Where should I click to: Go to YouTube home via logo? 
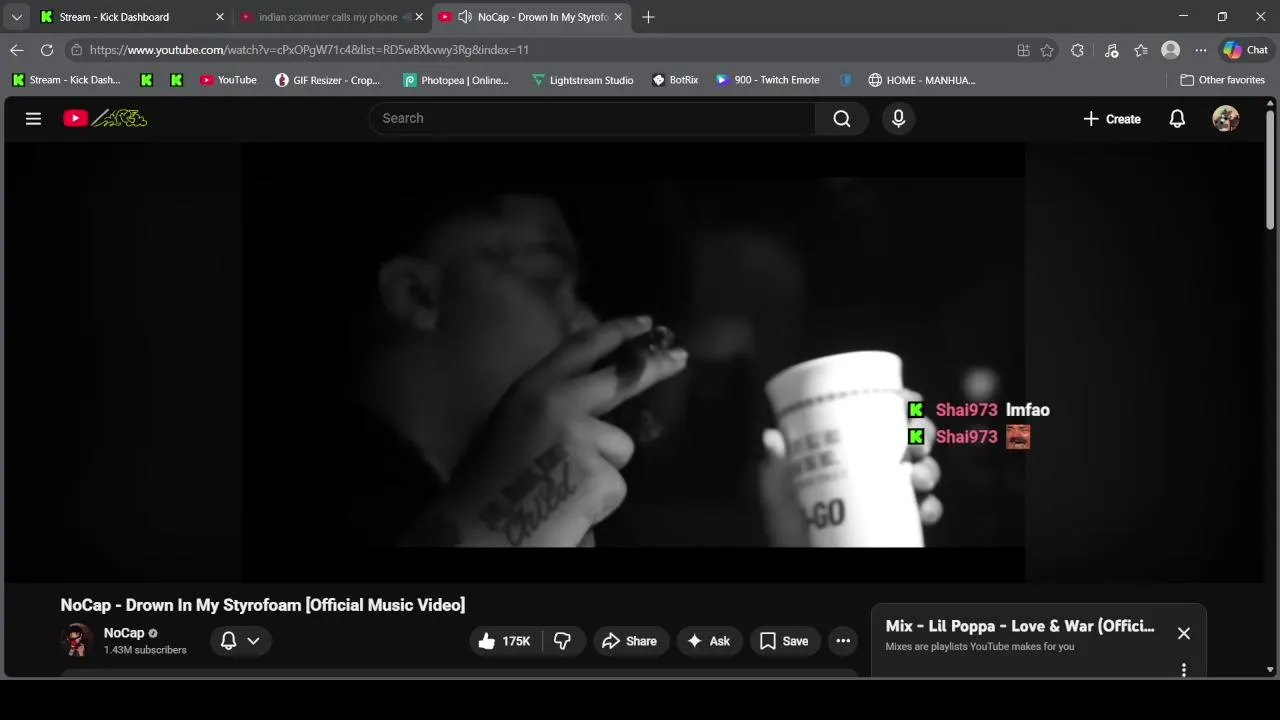pyautogui.click(x=105, y=118)
